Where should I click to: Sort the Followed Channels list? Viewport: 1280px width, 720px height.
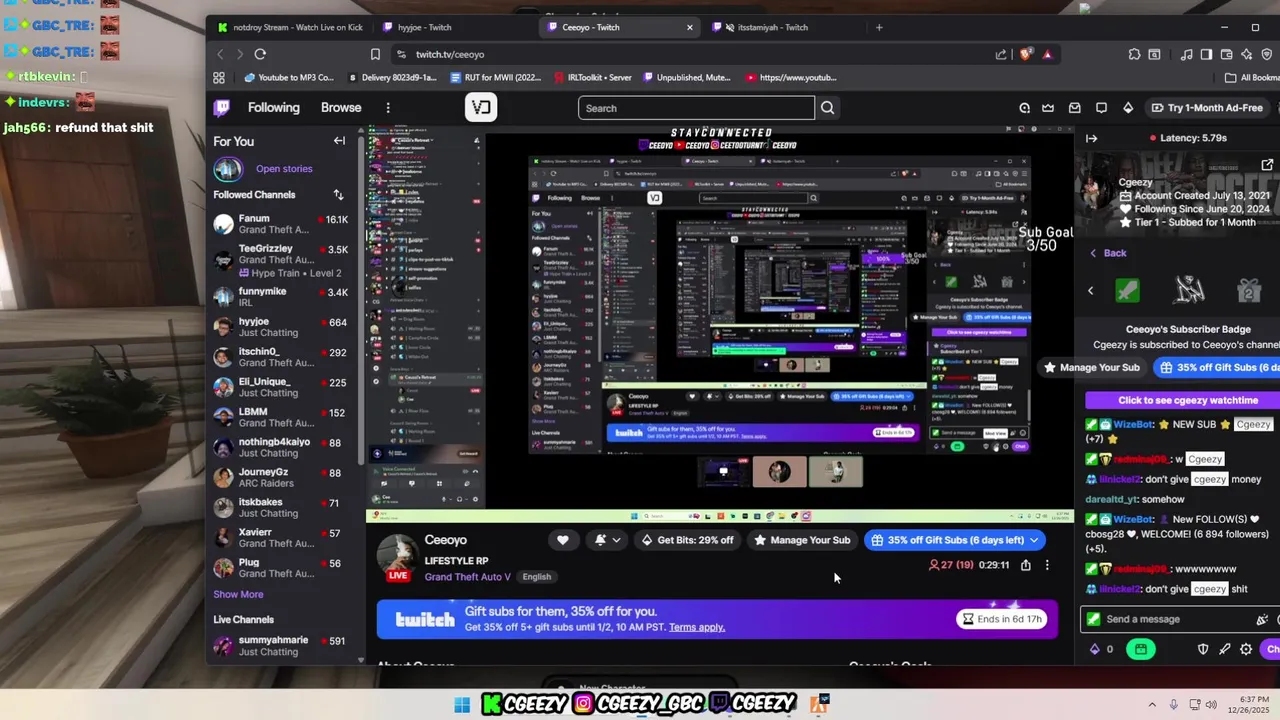(338, 195)
